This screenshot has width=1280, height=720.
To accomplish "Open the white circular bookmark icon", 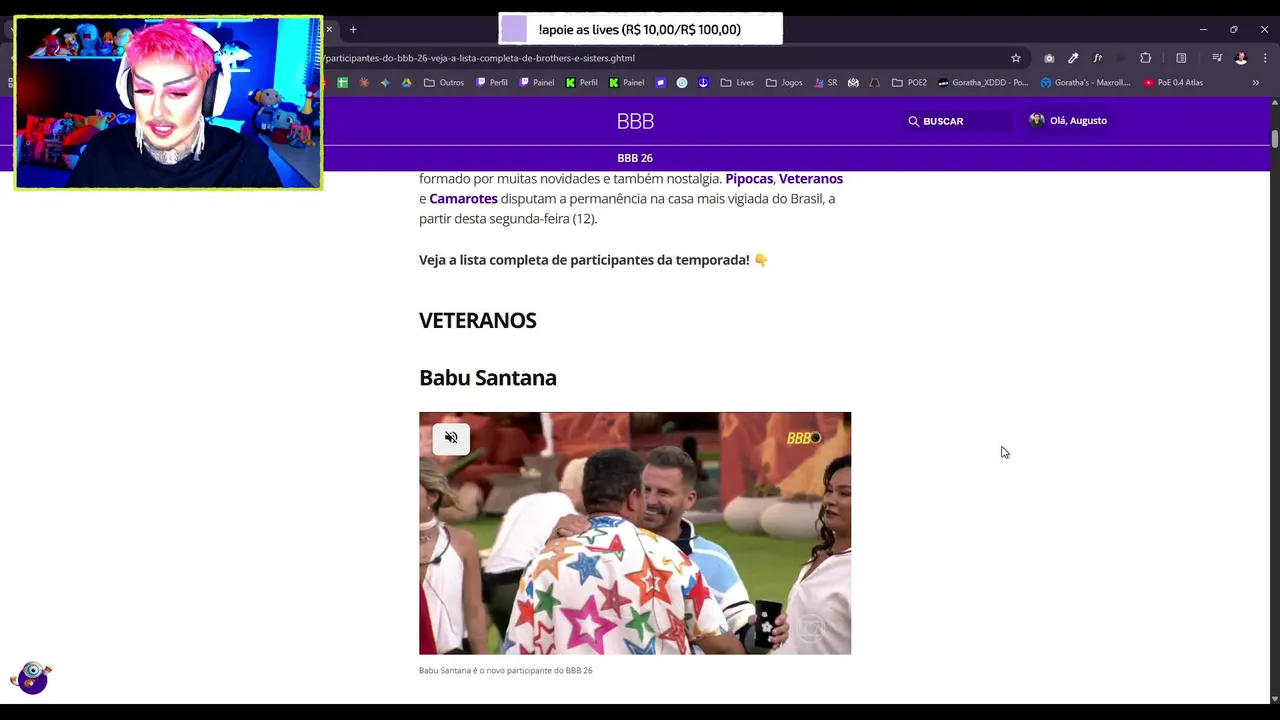I will click(x=682, y=83).
